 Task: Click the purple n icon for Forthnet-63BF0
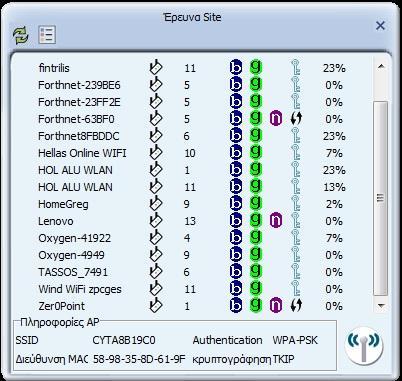[x=276, y=118]
